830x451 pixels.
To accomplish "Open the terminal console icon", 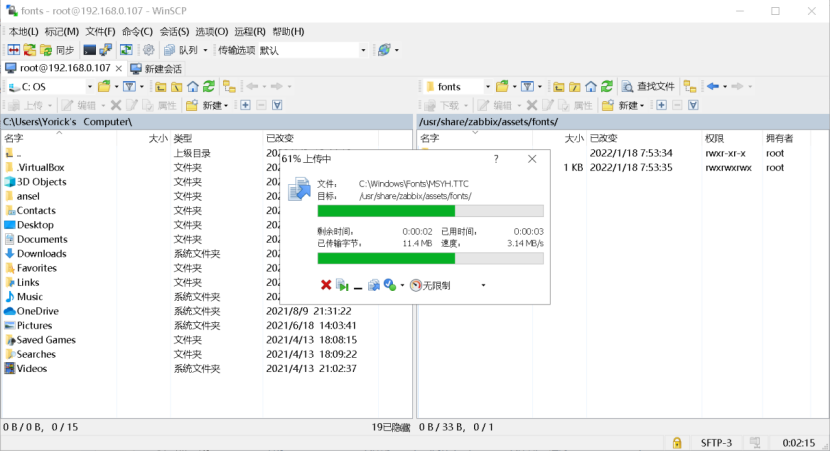I will click(89, 50).
